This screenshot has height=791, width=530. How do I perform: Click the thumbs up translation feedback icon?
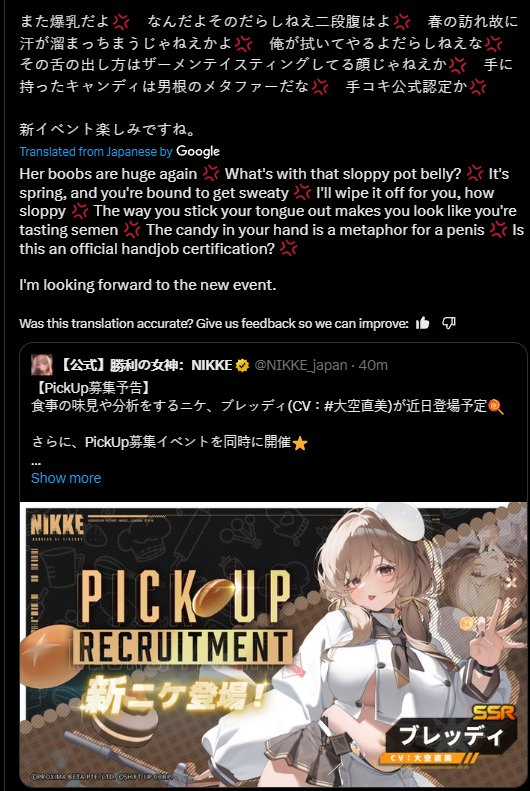point(423,323)
